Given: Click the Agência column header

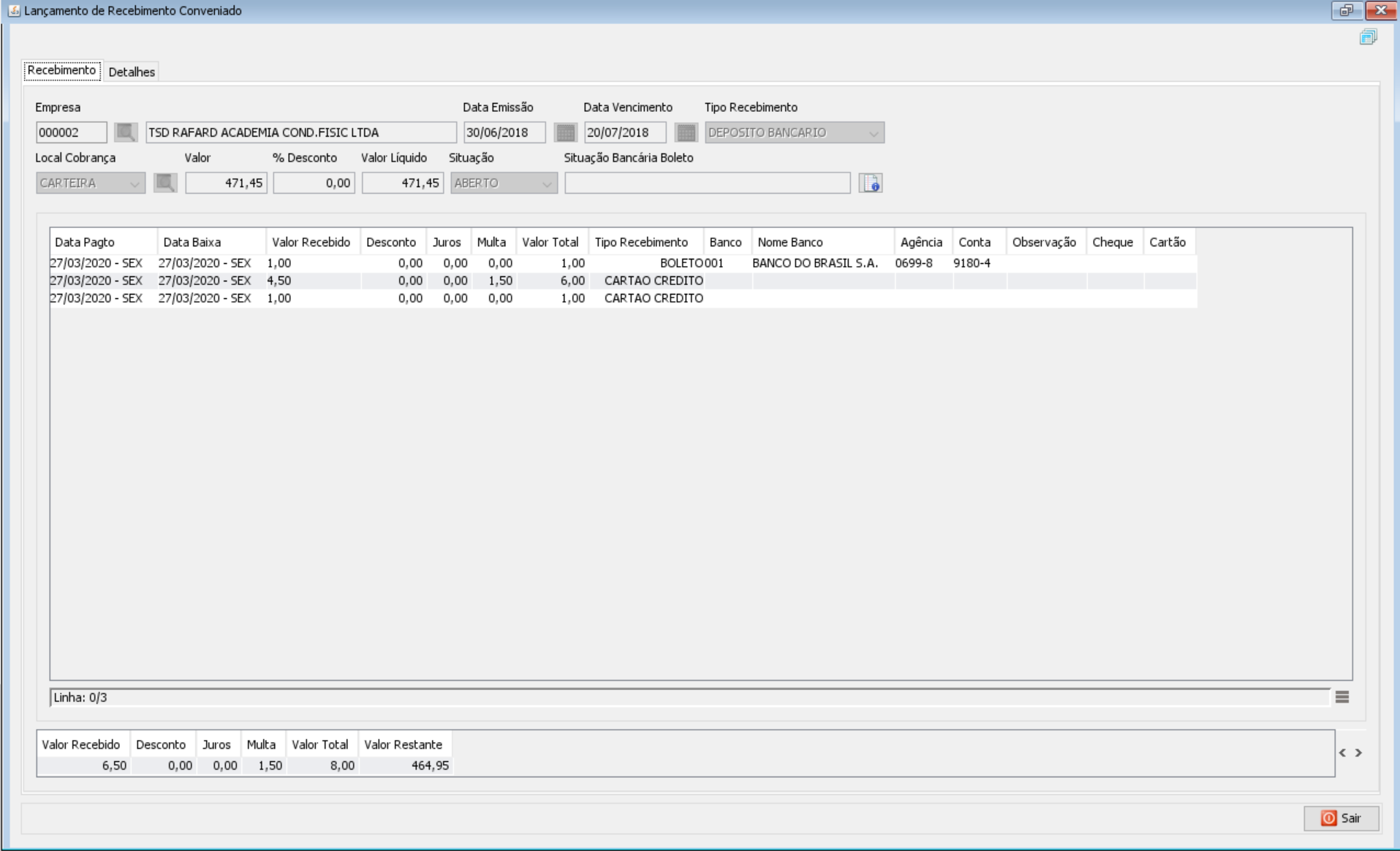Looking at the screenshot, I should (x=923, y=242).
